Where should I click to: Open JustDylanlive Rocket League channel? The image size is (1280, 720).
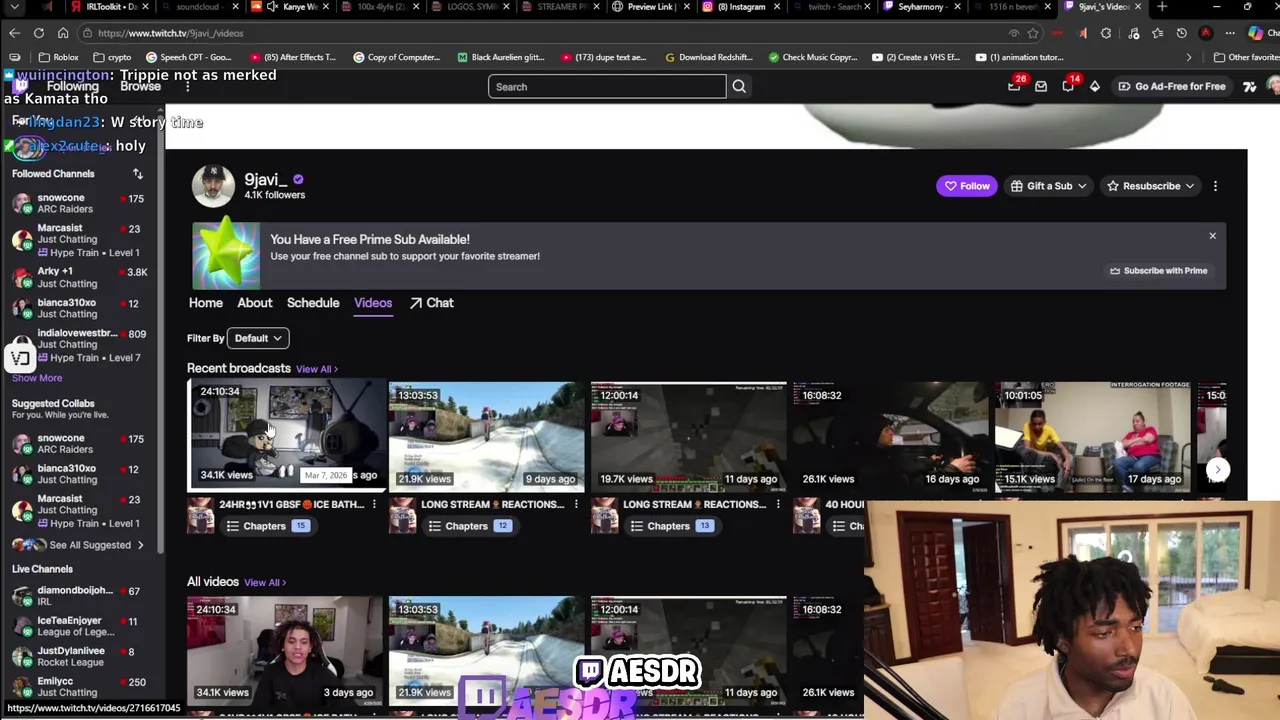(x=80, y=656)
